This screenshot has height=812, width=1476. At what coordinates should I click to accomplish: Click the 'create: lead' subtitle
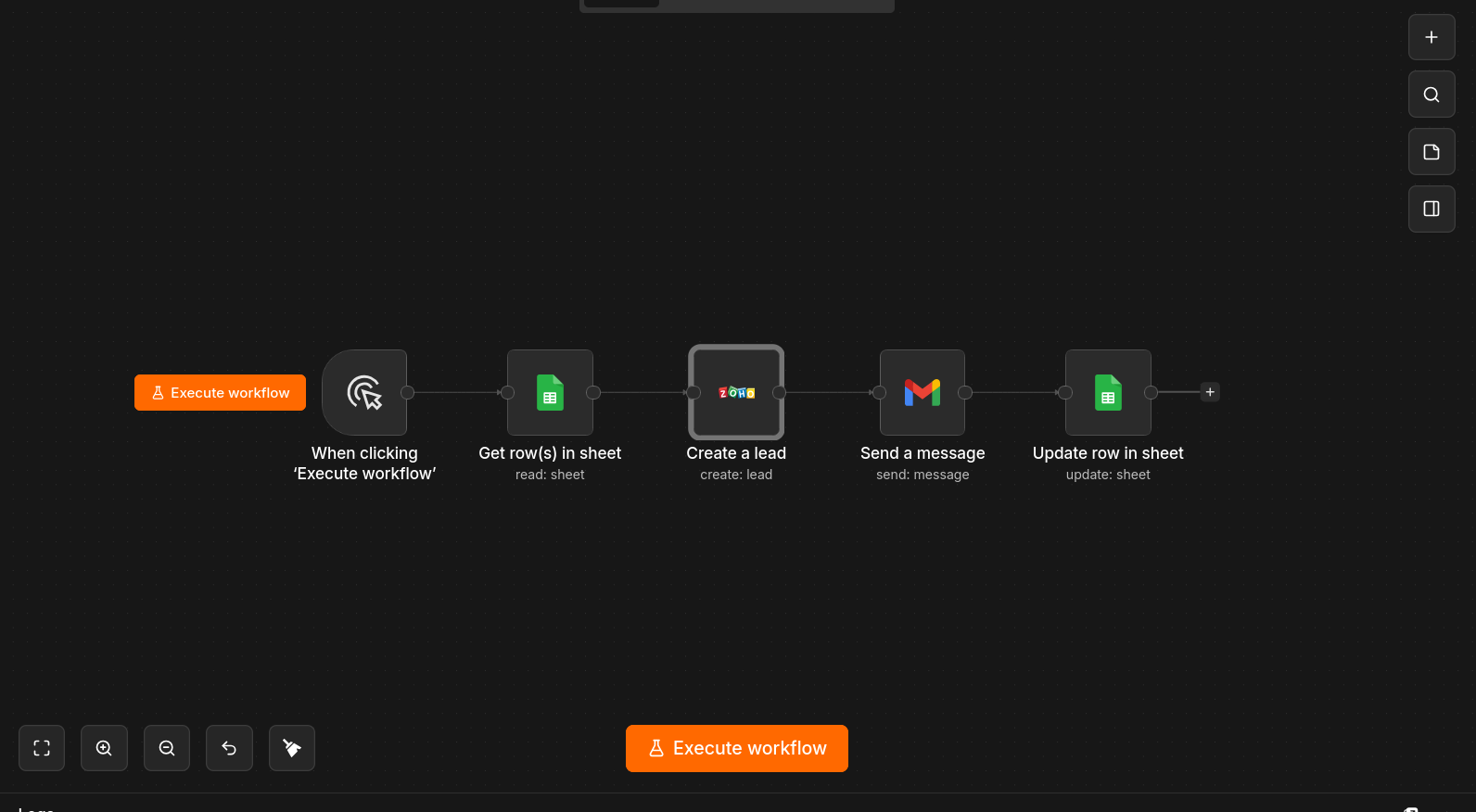[736, 475]
